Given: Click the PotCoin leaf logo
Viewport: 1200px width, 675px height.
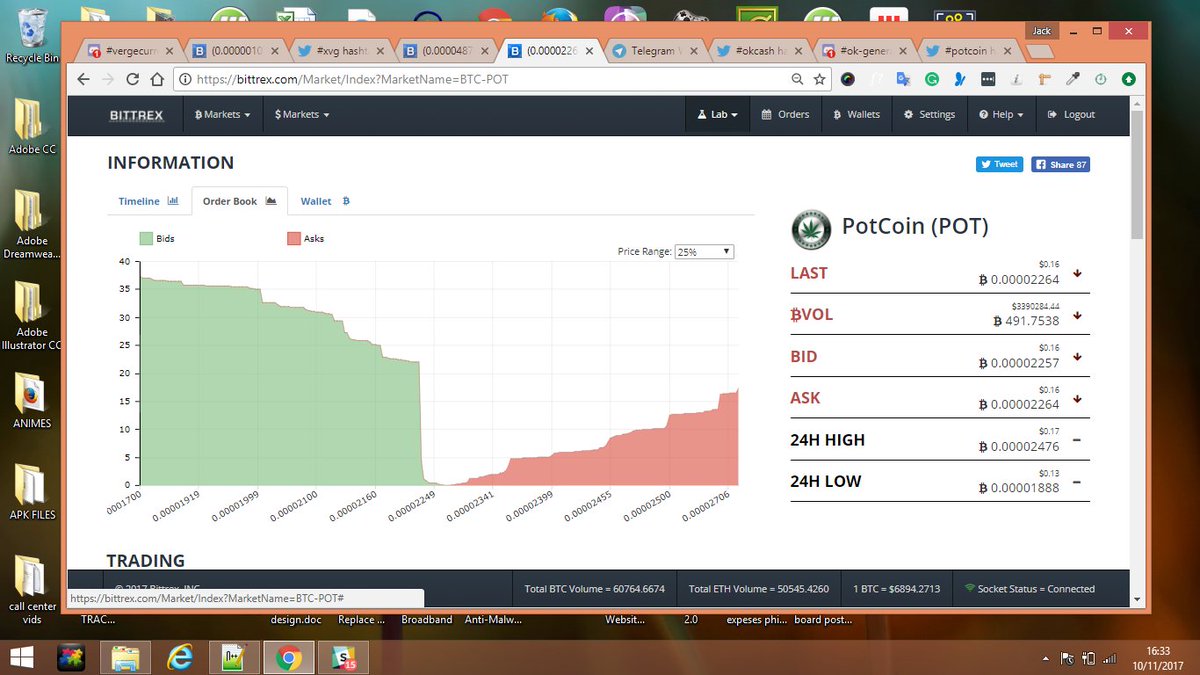Looking at the screenshot, I should (x=810, y=228).
